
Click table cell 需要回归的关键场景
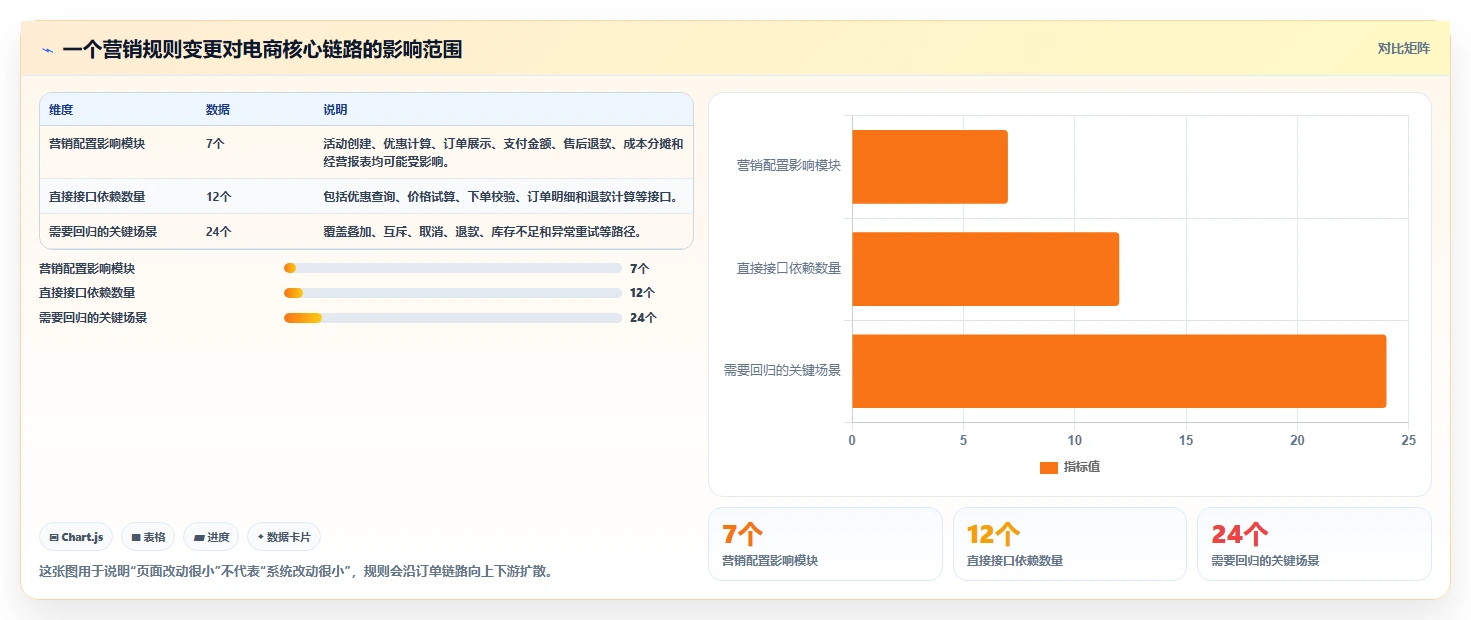(x=103, y=232)
